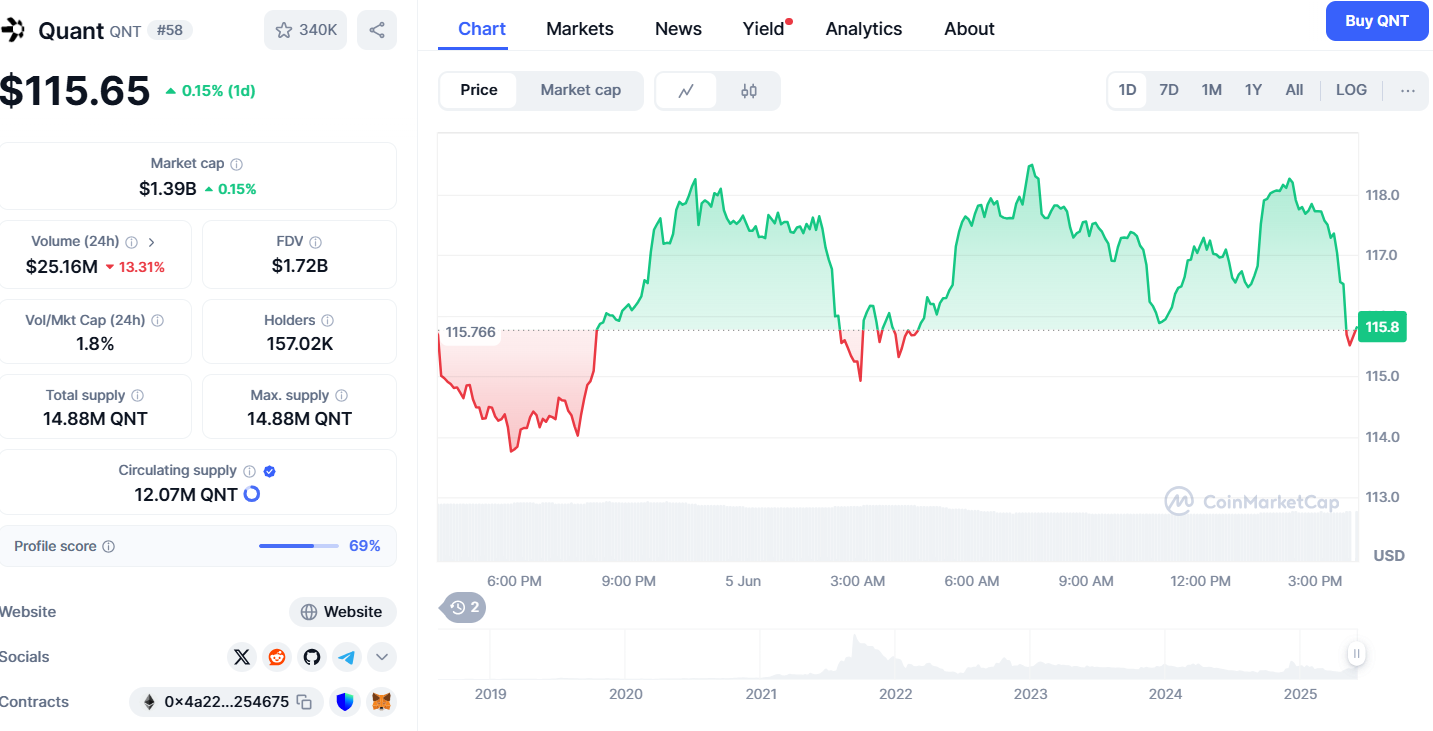Open the Analytics tab
The height and width of the screenshot is (731, 1433).
click(864, 29)
